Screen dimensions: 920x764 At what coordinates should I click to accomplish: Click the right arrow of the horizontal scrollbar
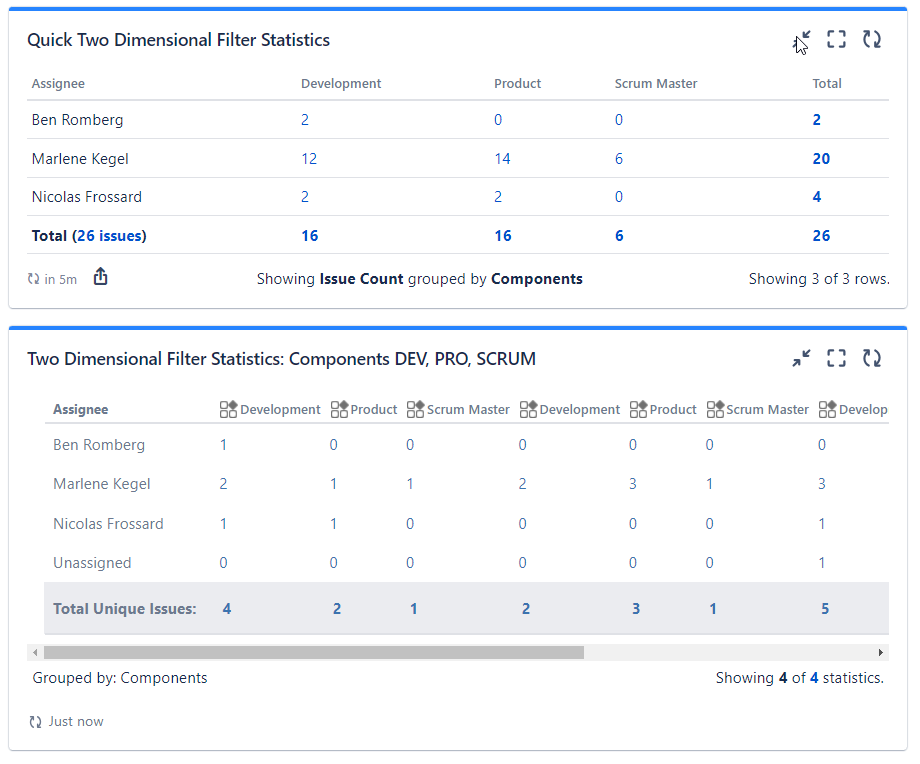882,651
